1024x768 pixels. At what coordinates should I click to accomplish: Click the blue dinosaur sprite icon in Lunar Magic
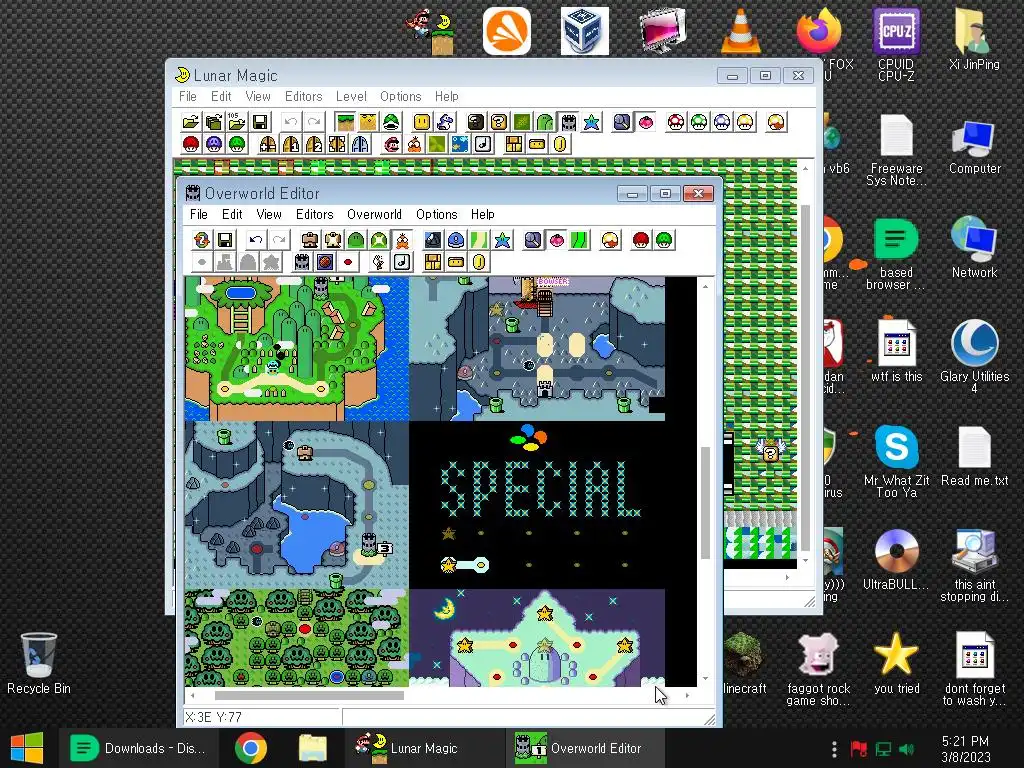pyautogui.click(x=445, y=121)
